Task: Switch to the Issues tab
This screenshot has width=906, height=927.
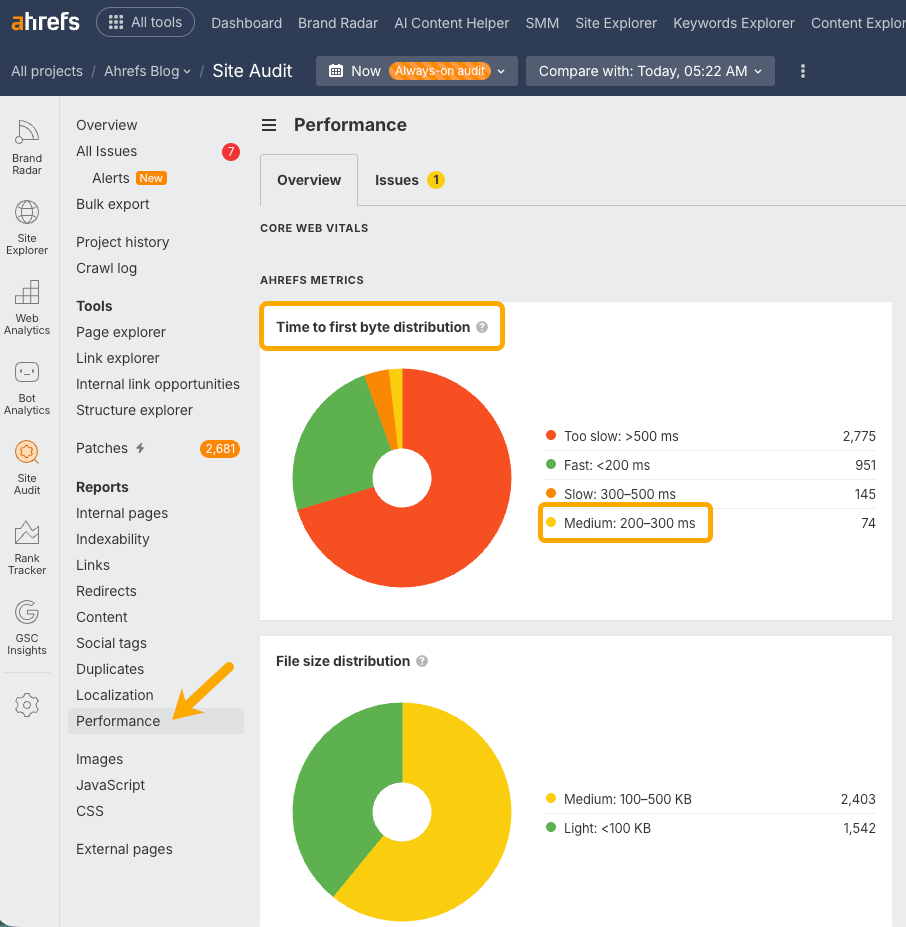Action: click(409, 180)
